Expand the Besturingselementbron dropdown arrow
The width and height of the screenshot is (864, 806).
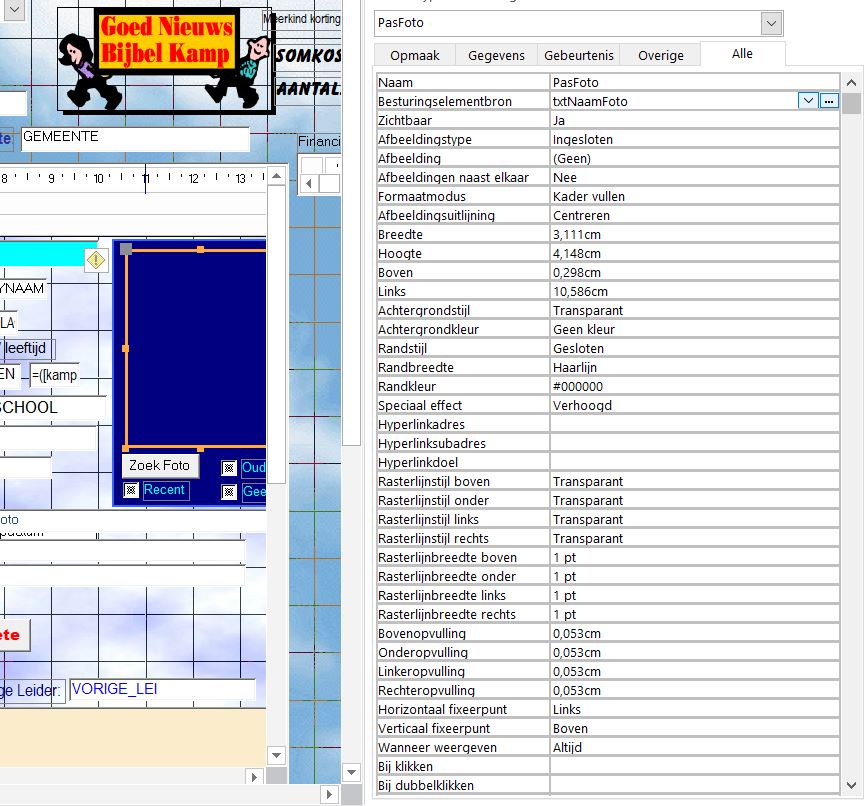click(x=808, y=101)
